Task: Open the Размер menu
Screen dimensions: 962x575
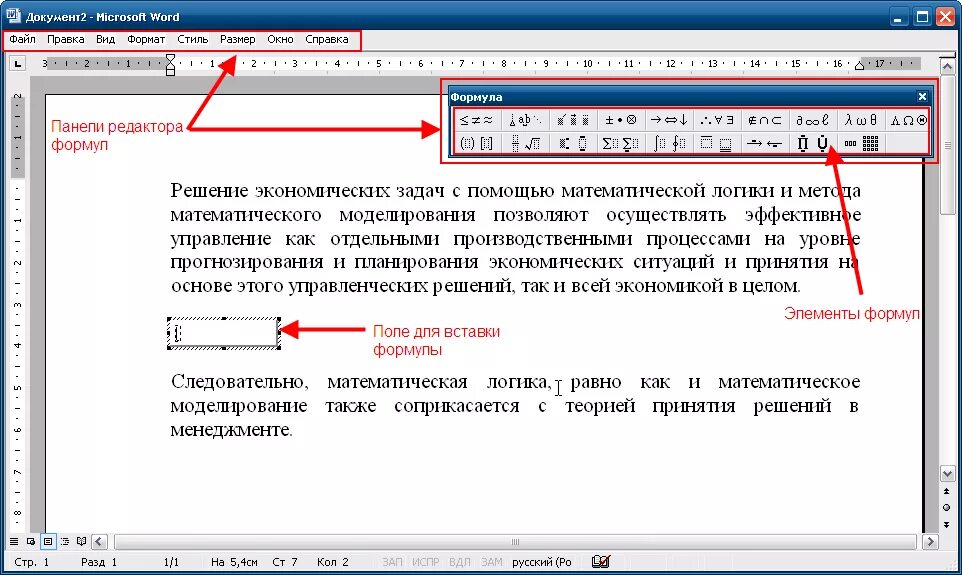Action: (x=237, y=39)
